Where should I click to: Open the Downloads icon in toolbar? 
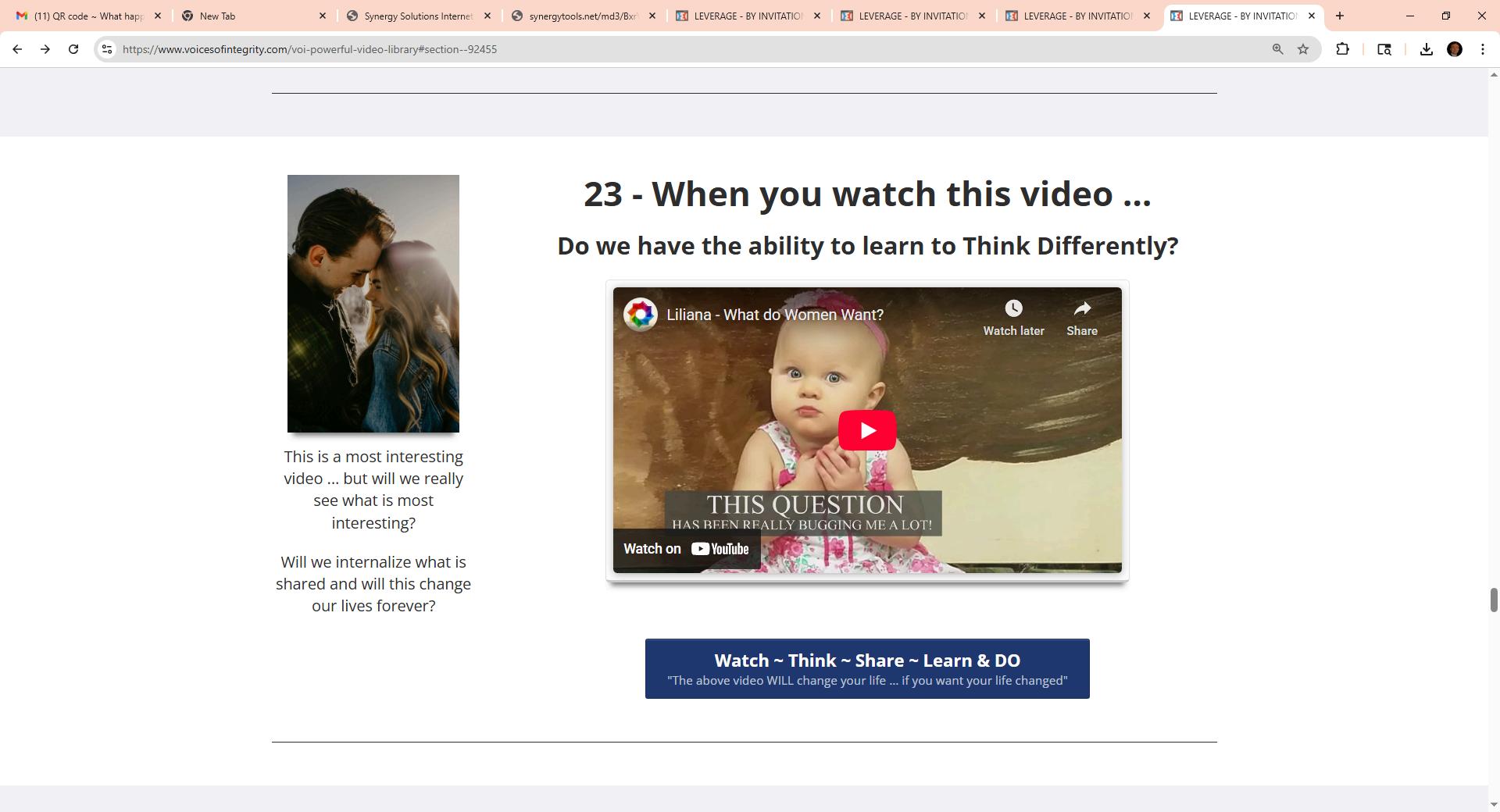coord(1426,49)
